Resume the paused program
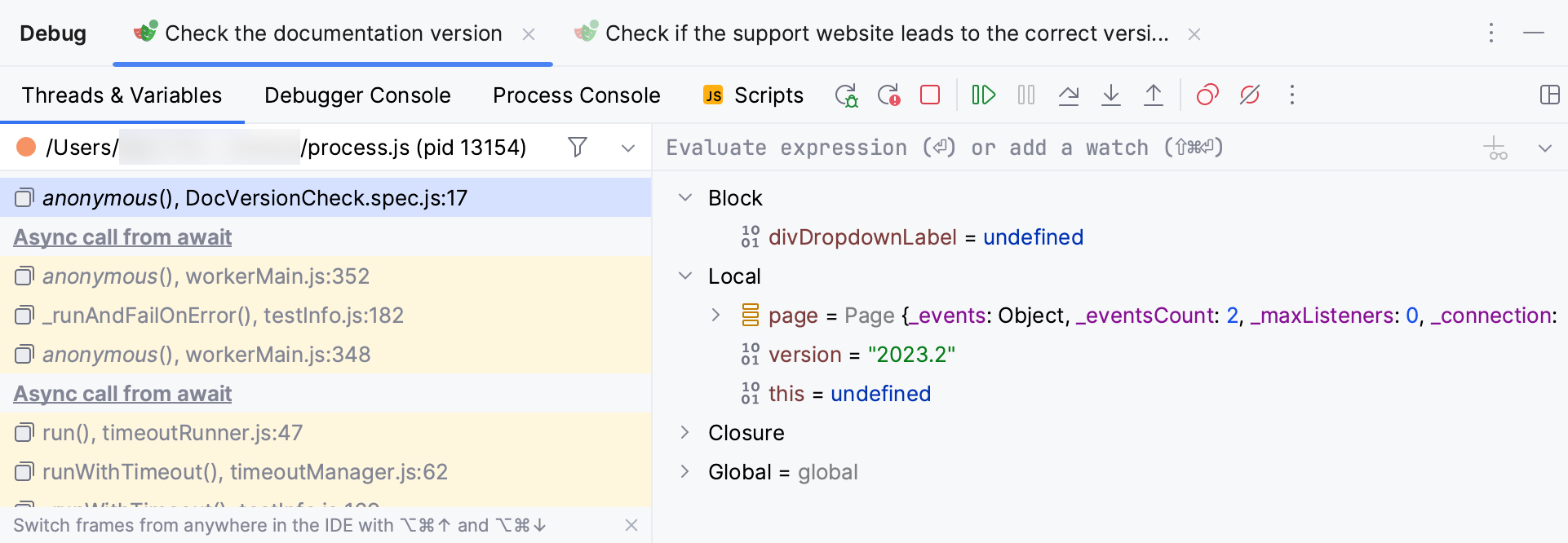This screenshot has width=1568, height=543. point(984,95)
